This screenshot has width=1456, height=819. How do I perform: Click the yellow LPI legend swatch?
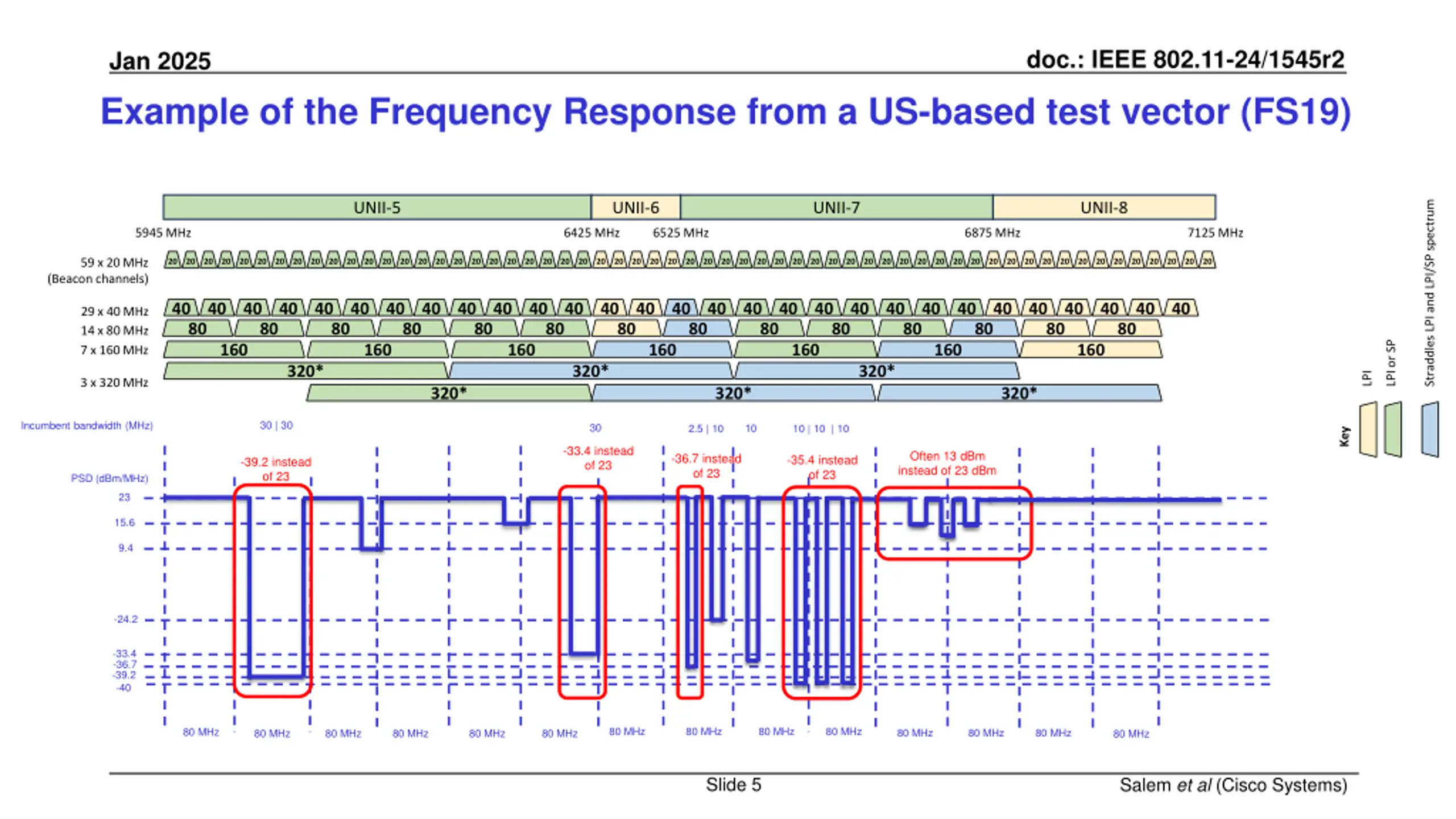[1368, 429]
